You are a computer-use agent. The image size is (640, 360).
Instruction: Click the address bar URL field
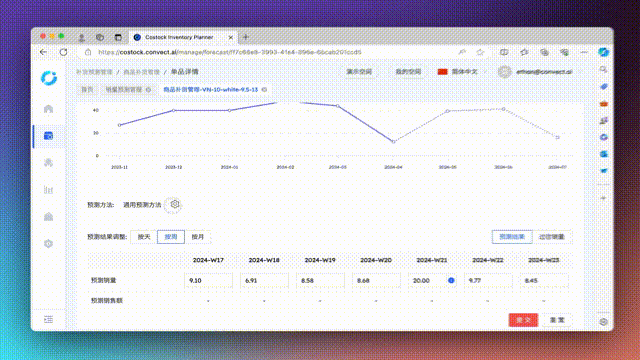tap(230, 52)
